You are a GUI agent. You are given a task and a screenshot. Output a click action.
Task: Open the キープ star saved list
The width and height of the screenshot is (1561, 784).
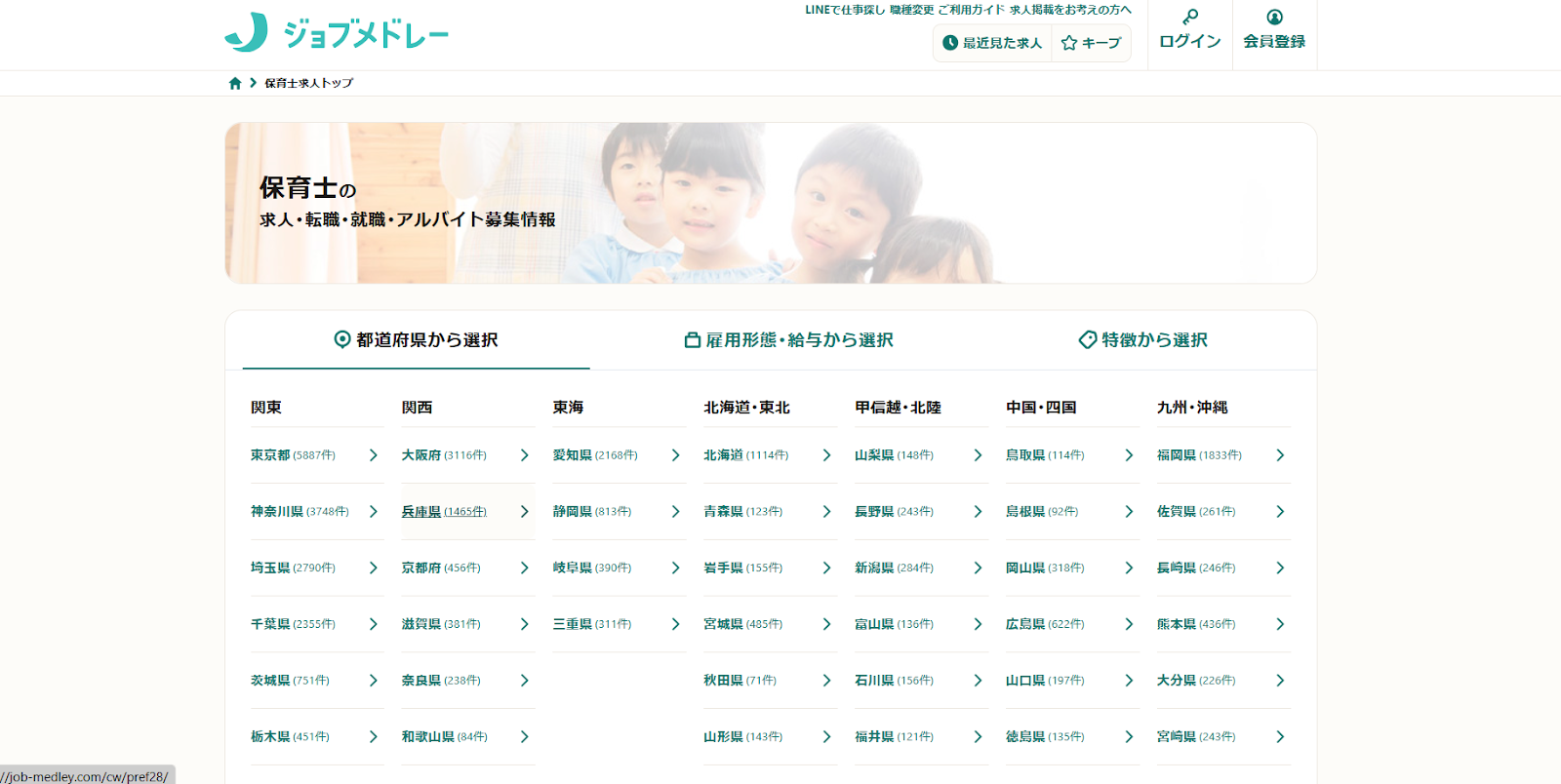[x=1091, y=43]
